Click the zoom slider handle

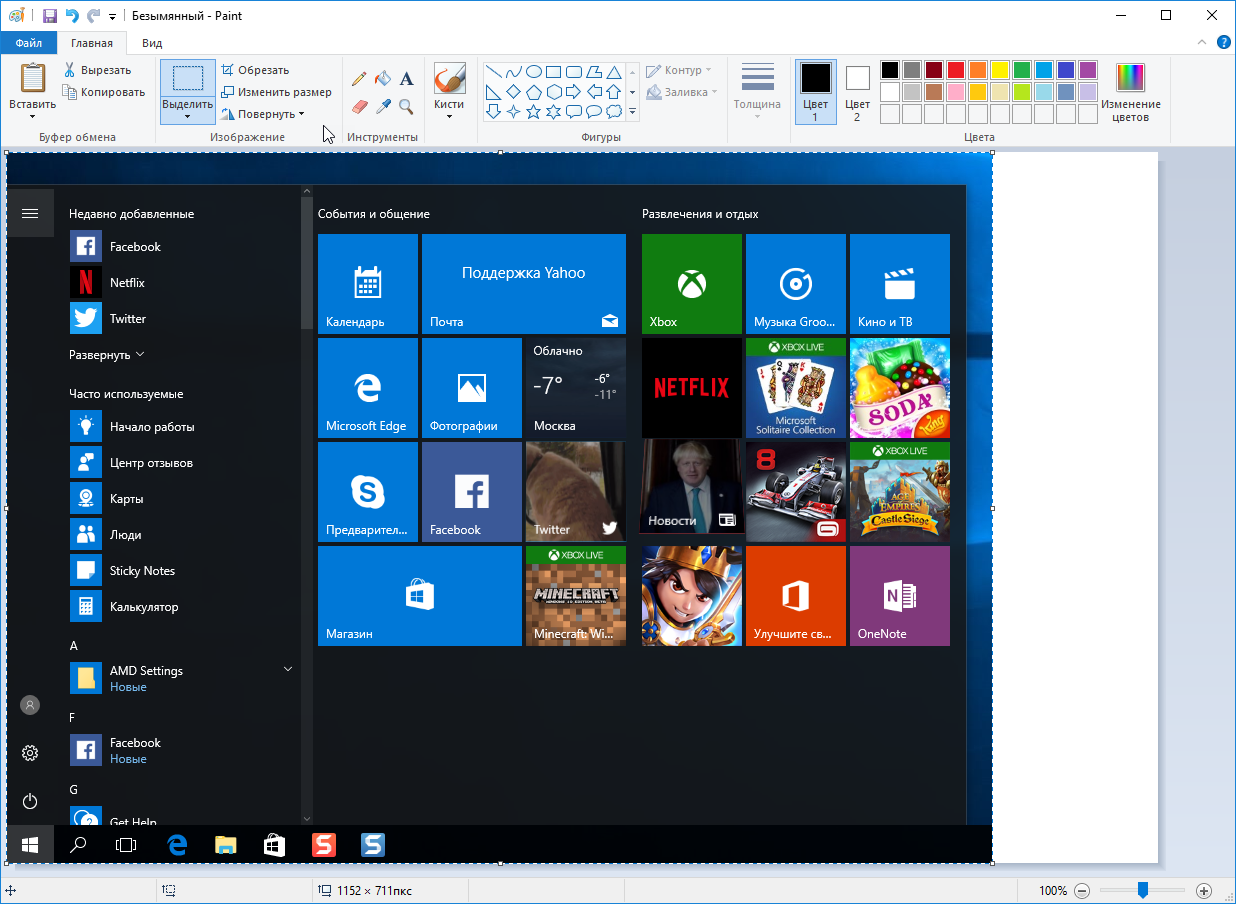click(1142, 890)
